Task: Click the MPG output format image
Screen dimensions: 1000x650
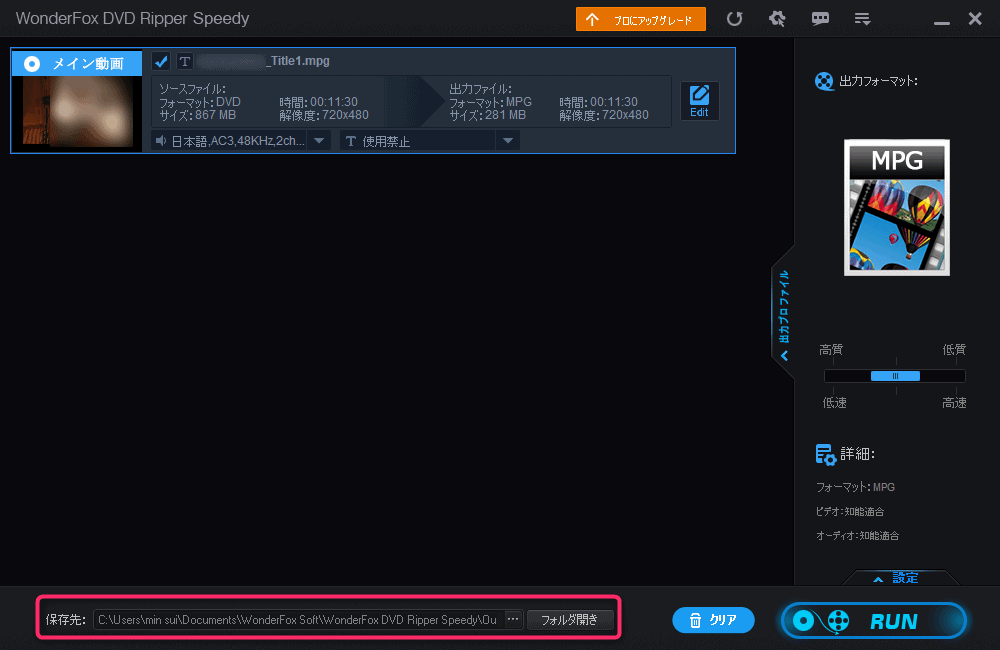Action: (896, 207)
